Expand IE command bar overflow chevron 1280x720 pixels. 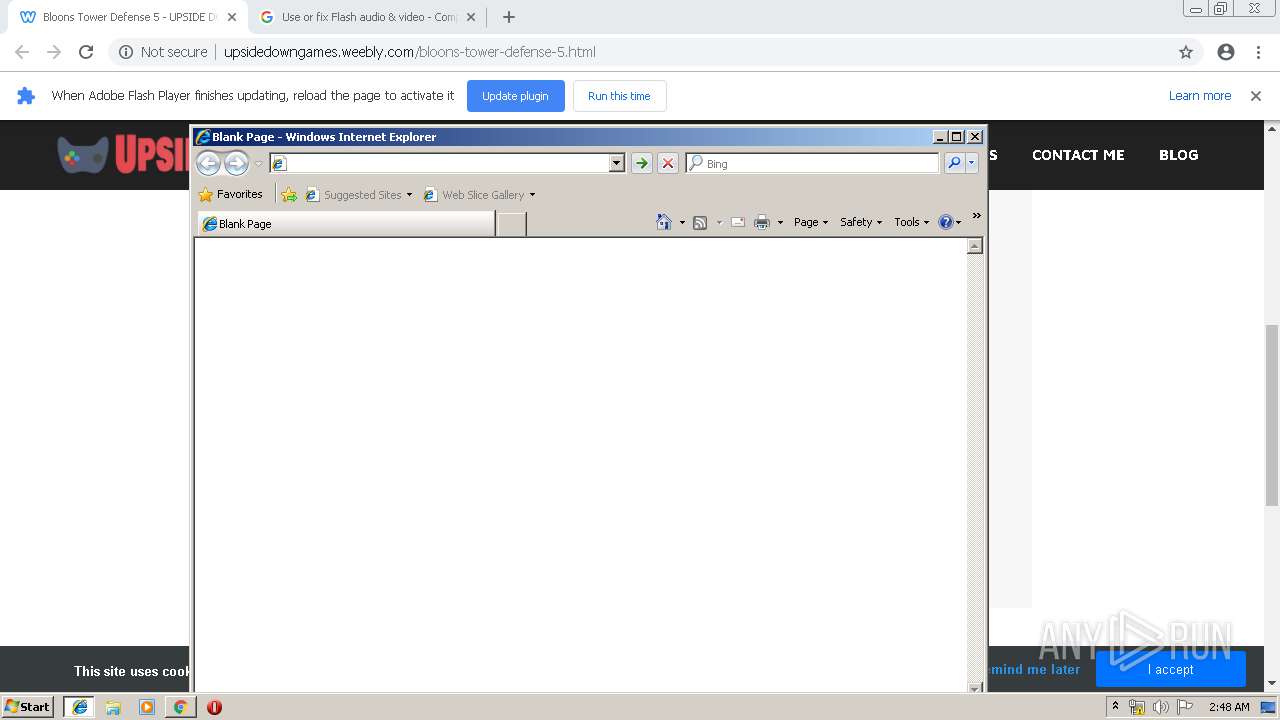click(x=977, y=216)
